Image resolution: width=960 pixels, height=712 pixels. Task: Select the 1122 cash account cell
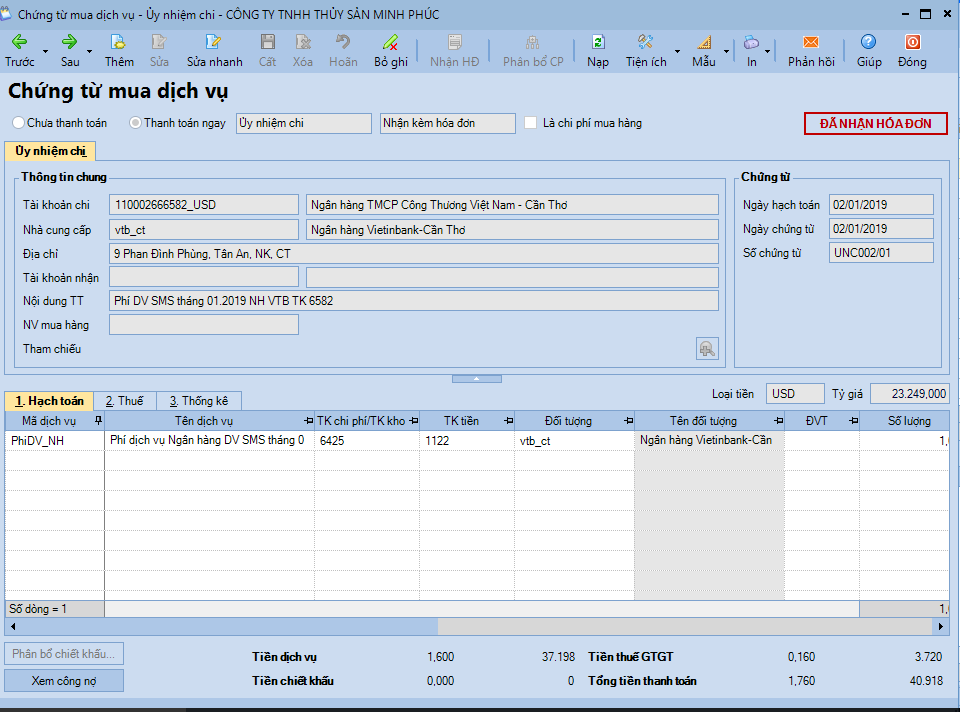[x=467, y=441]
